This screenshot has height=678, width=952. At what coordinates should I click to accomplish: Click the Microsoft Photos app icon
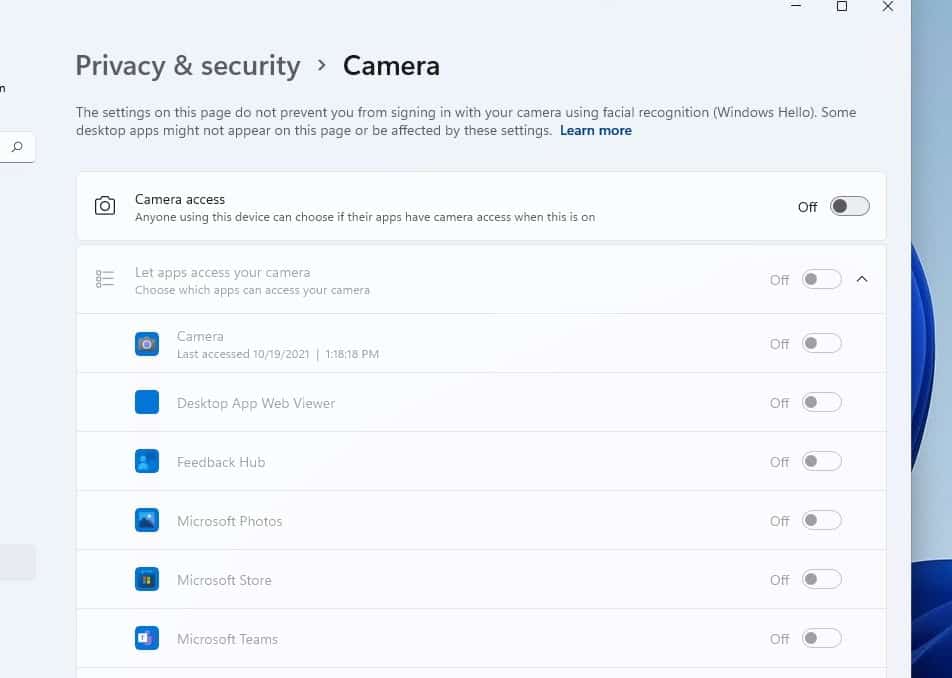tap(147, 520)
